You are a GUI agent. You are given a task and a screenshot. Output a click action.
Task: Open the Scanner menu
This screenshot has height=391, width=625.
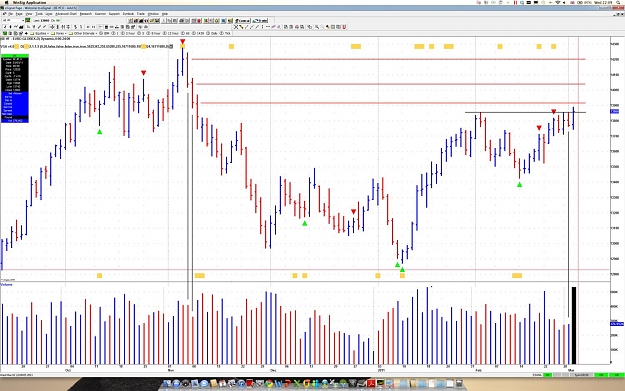tap(100, 14)
